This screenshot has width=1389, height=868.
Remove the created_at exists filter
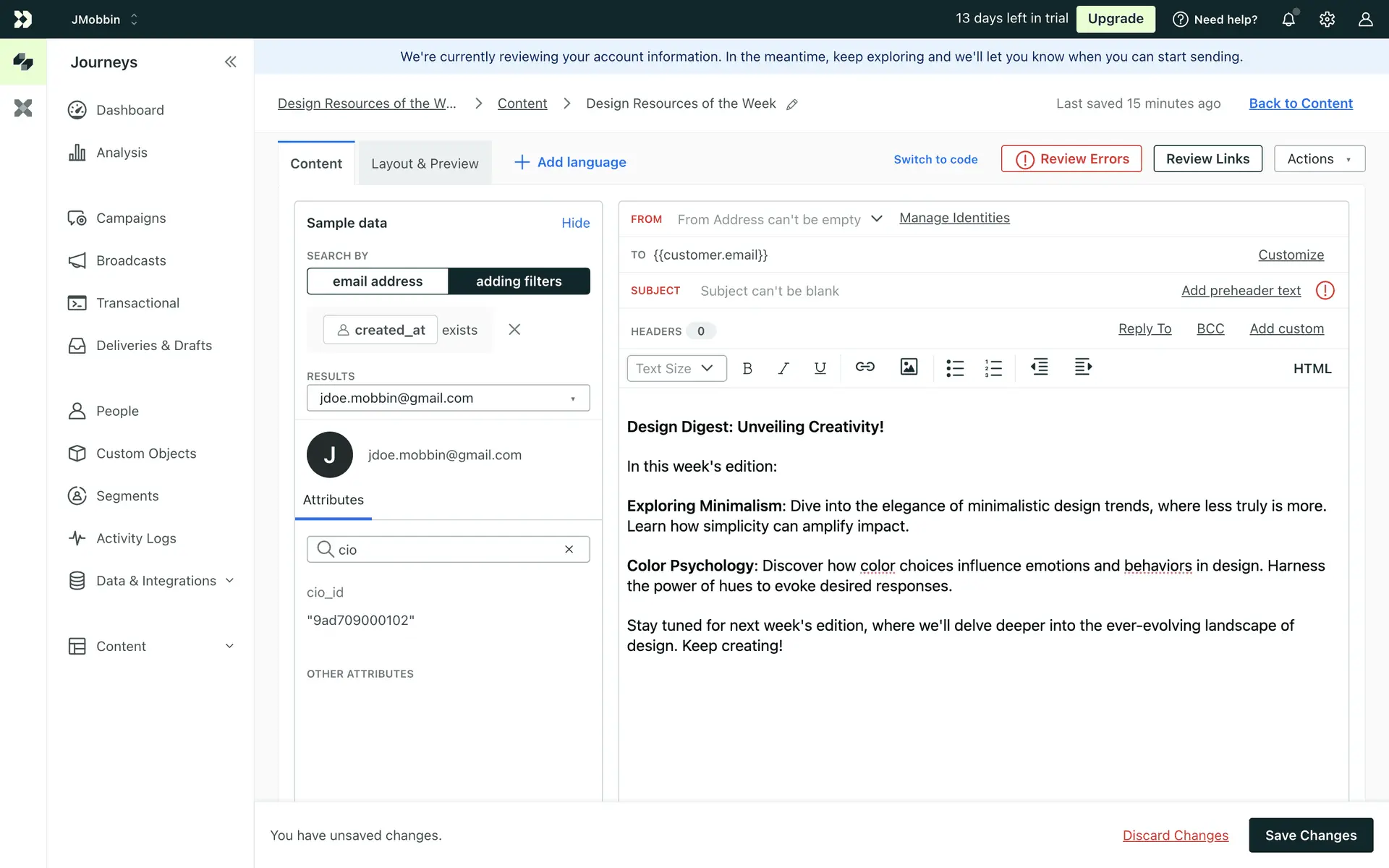point(514,330)
